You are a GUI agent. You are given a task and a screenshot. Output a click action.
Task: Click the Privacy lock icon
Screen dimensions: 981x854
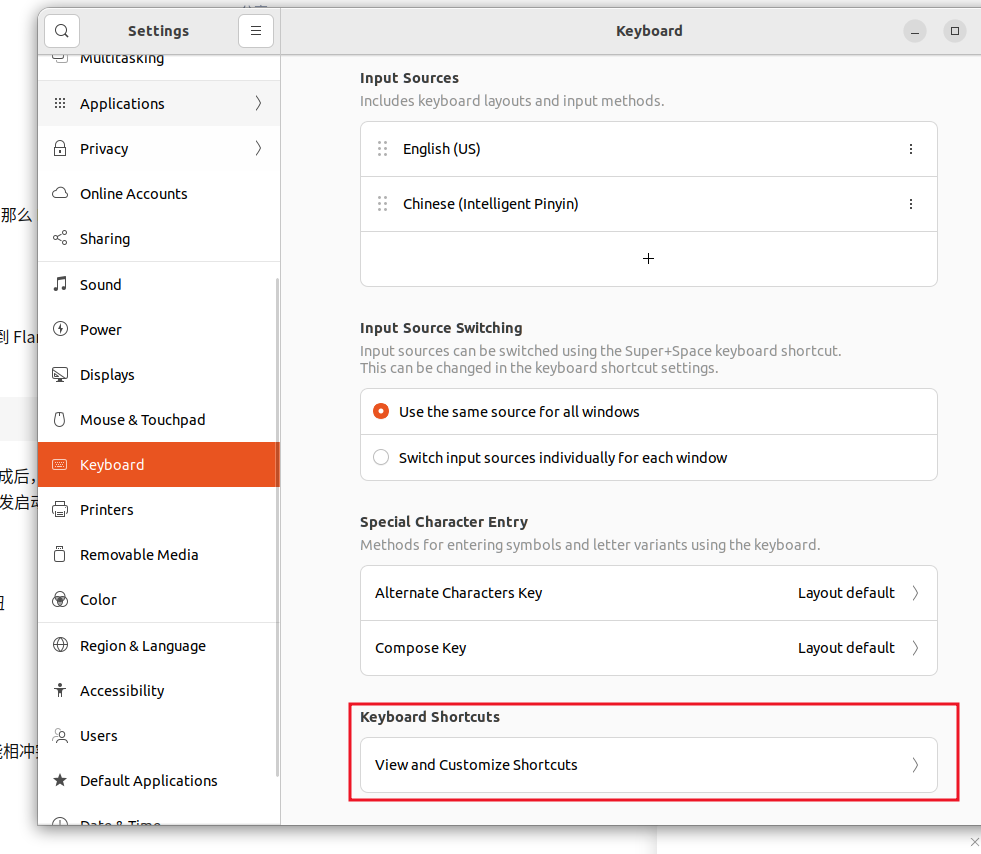60,148
